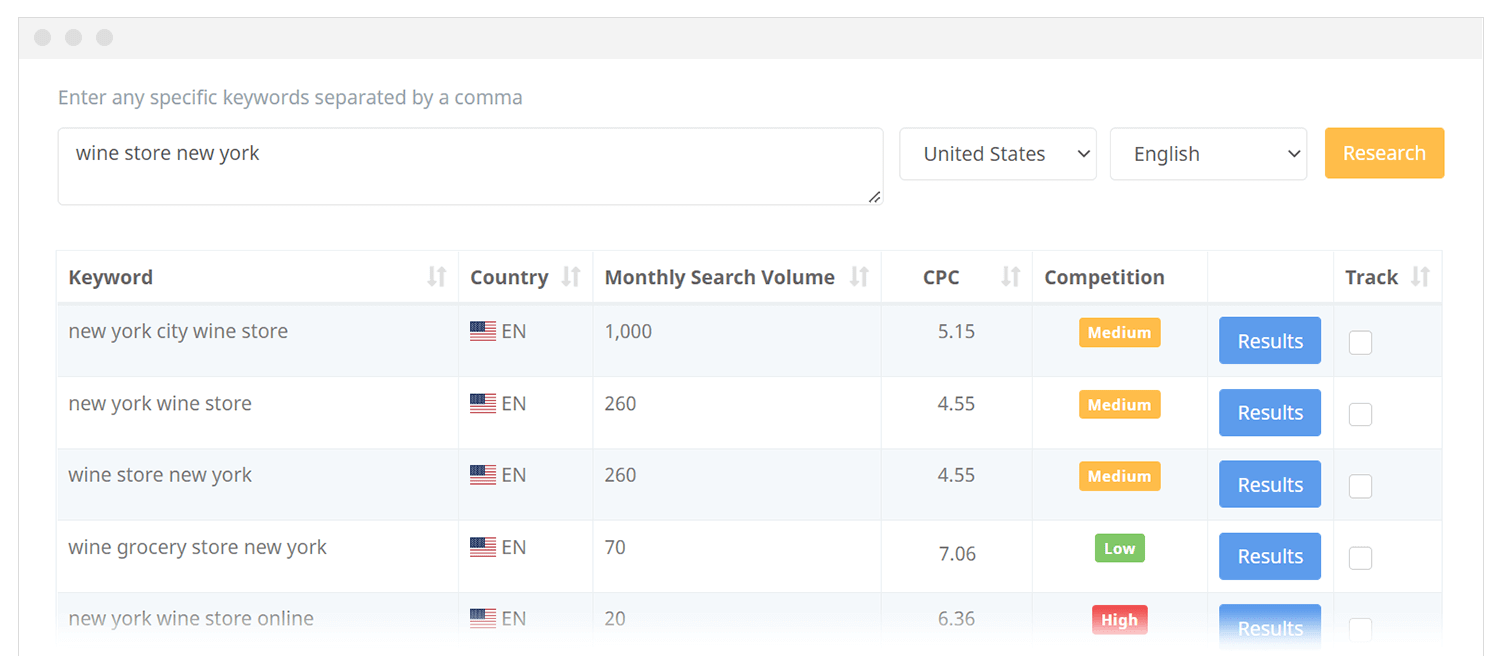1500x656 pixels.
Task: Click US flag in first row
Action: click(483, 332)
